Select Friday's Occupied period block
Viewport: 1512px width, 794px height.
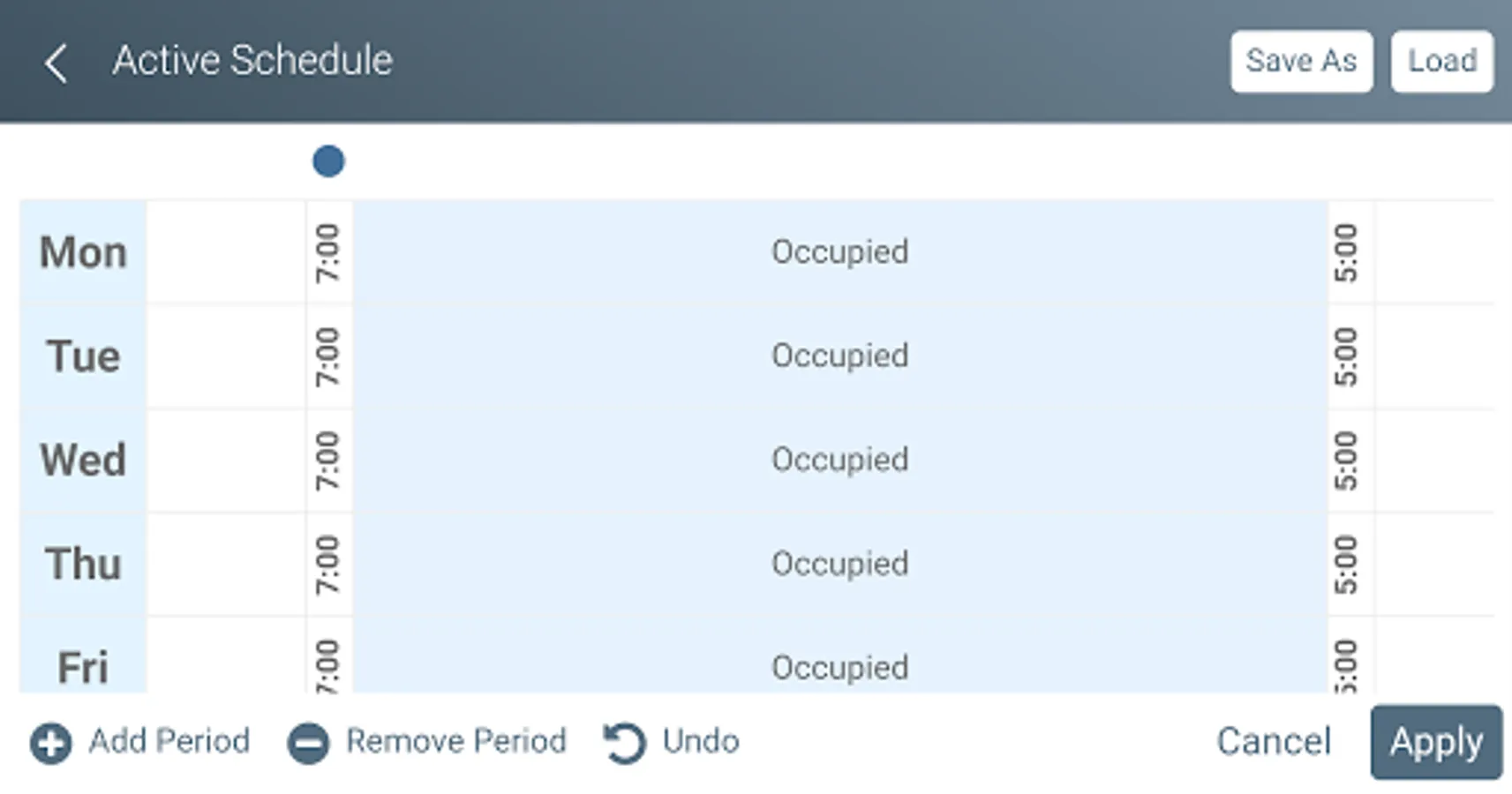839,667
